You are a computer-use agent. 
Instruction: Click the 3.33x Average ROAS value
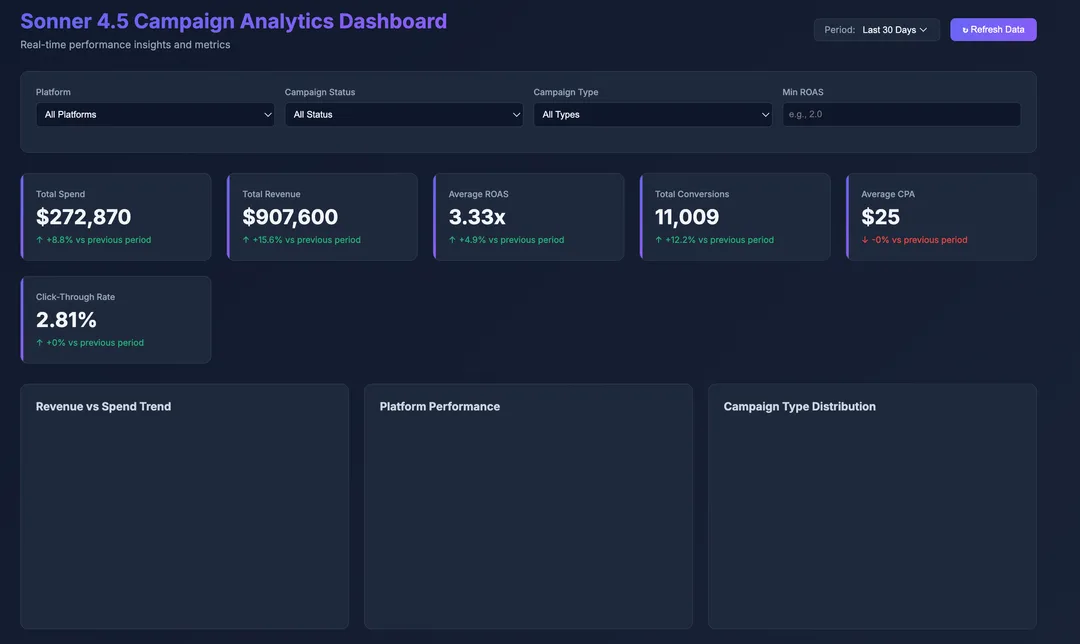click(477, 217)
